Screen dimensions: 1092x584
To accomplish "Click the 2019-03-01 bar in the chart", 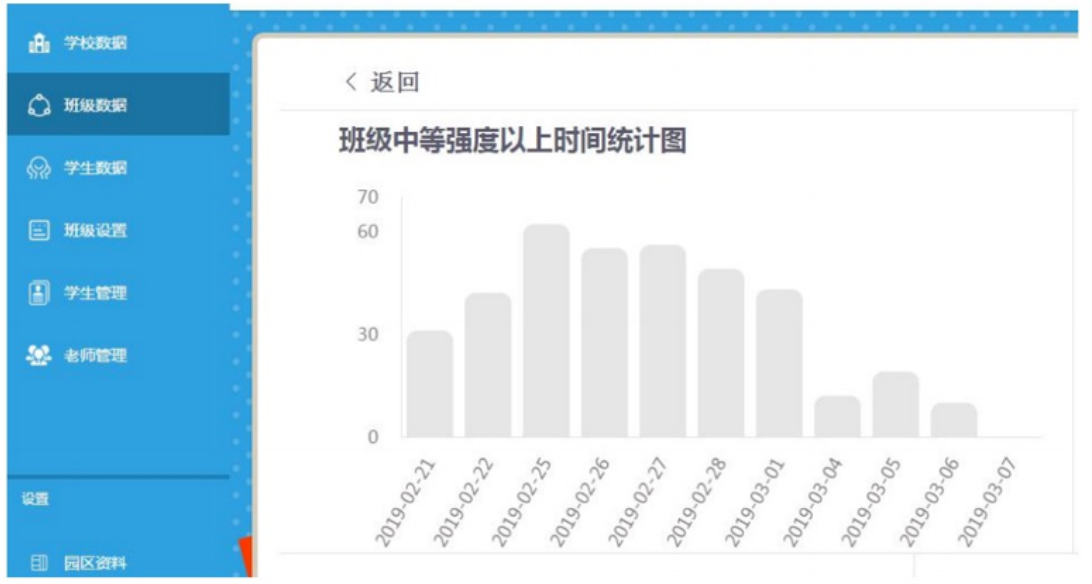I will [779, 363].
